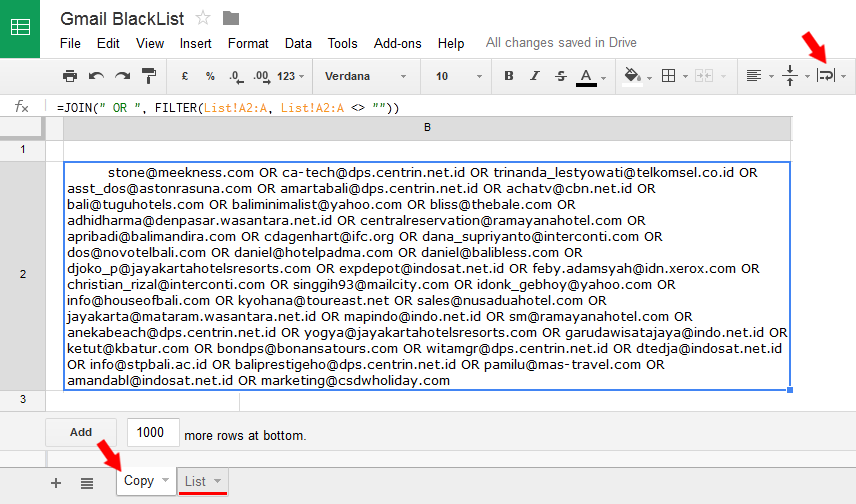Decrease decimal places
Viewport: 856px width, 504px height.
[236, 76]
